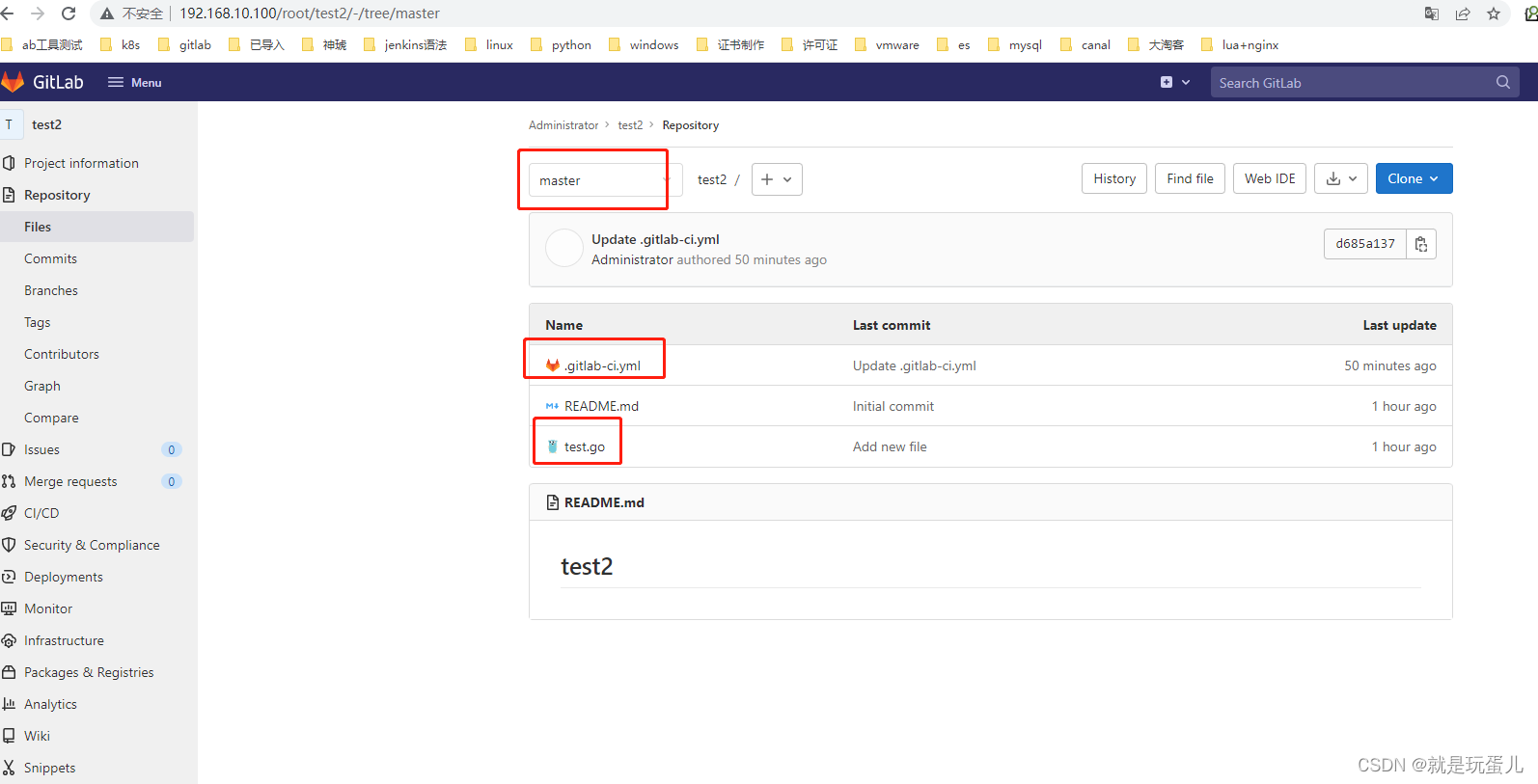Open Monitor section
Viewport: 1538px width, 784px height.
(x=48, y=608)
